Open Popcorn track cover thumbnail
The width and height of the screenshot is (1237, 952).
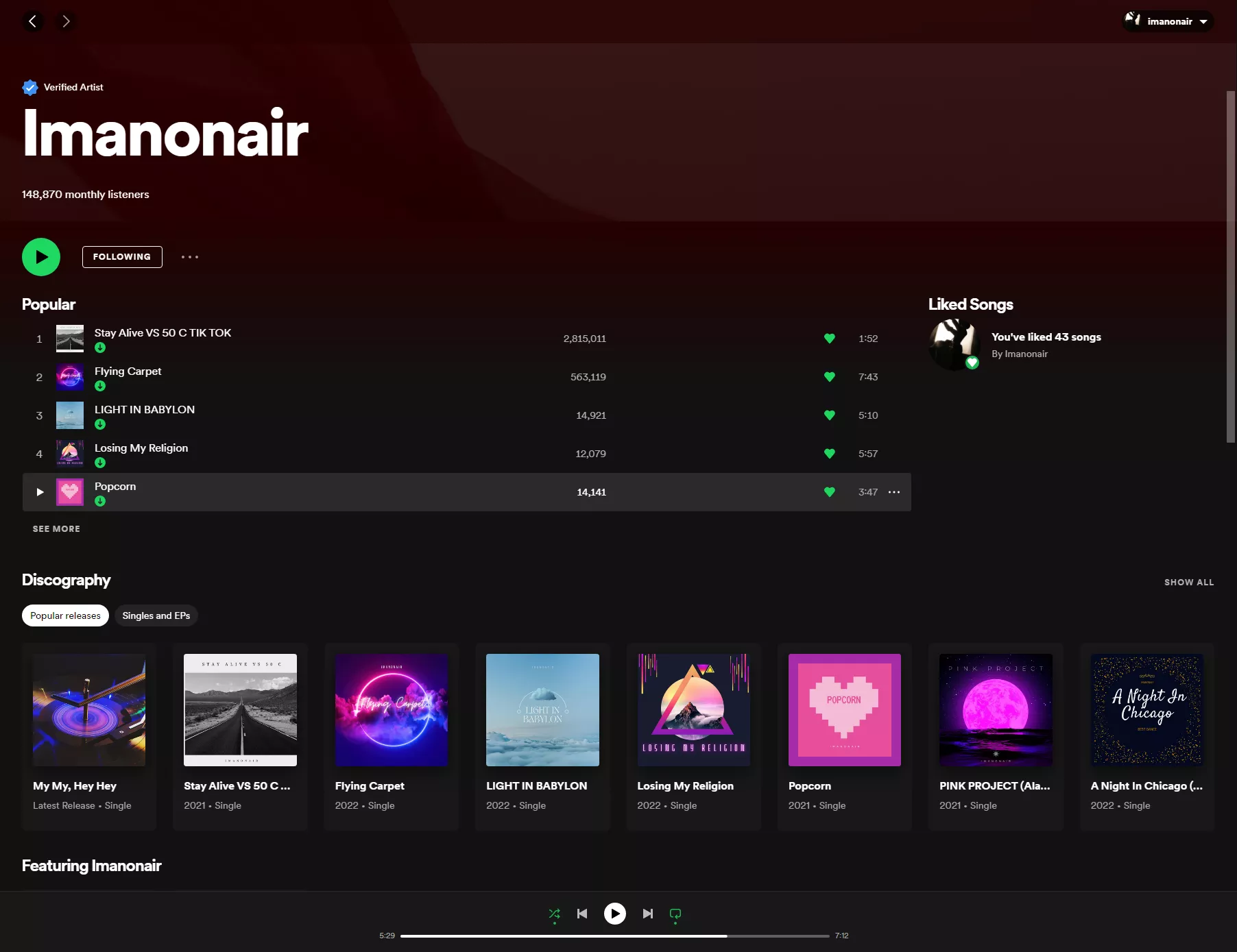click(x=70, y=492)
